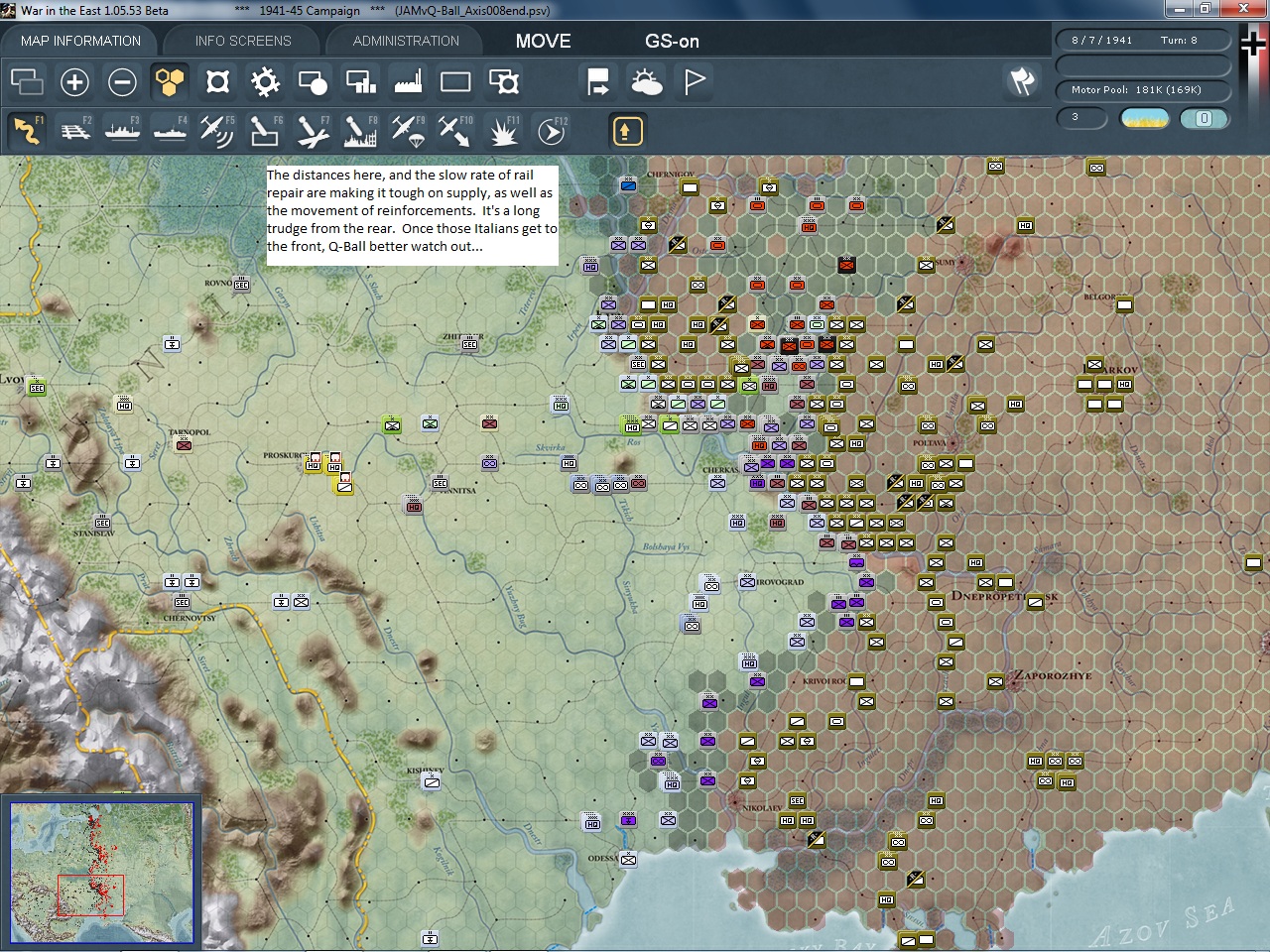Click the weather field indicator swatch

1144,118
